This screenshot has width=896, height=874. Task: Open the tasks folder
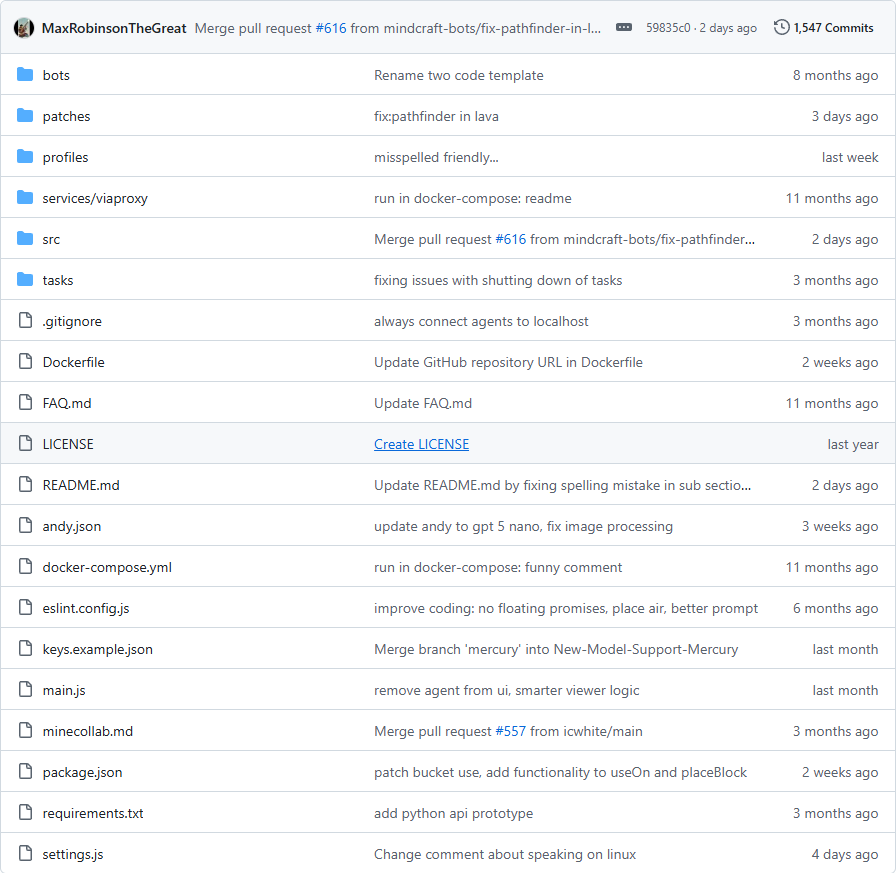tap(58, 280)
